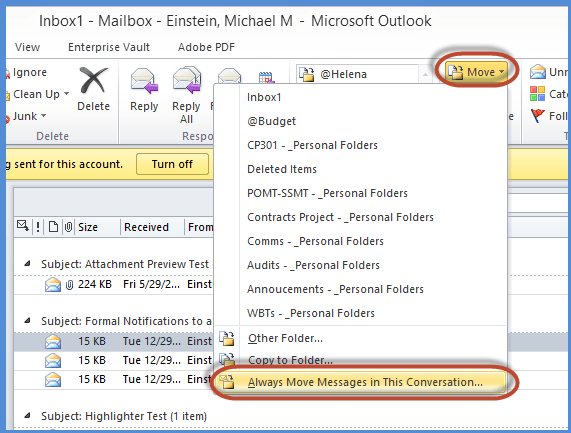
Task: Open the View ribbon tab
Action: point(27,47)
